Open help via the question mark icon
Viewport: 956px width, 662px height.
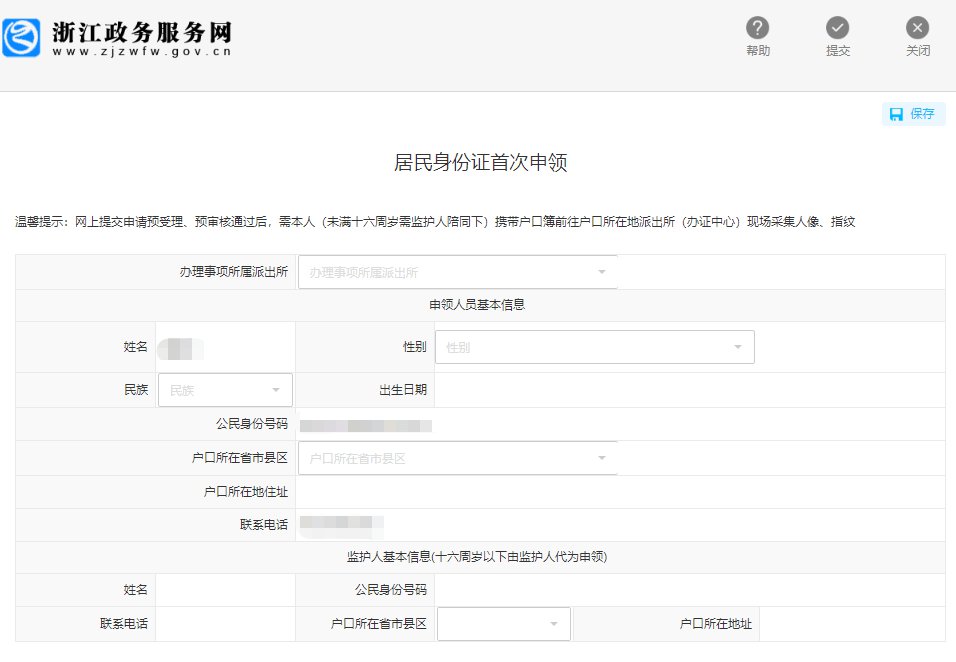point(758,28)
